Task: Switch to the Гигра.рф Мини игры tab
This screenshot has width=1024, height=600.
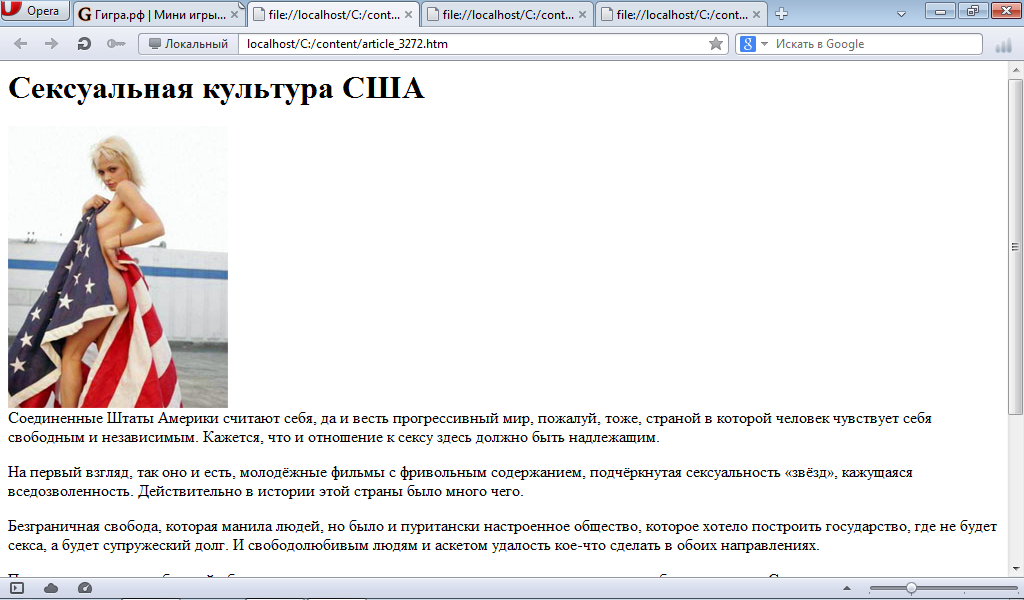Action: [159, 14]
